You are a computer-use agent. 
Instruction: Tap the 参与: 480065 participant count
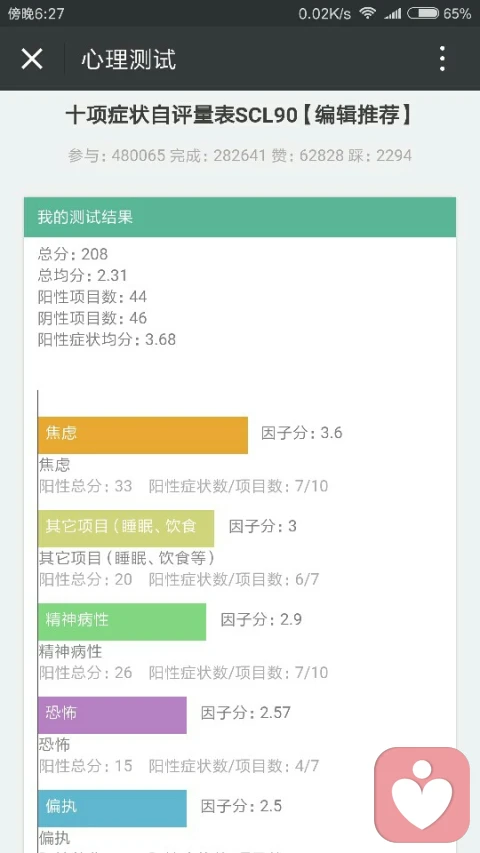116,156
